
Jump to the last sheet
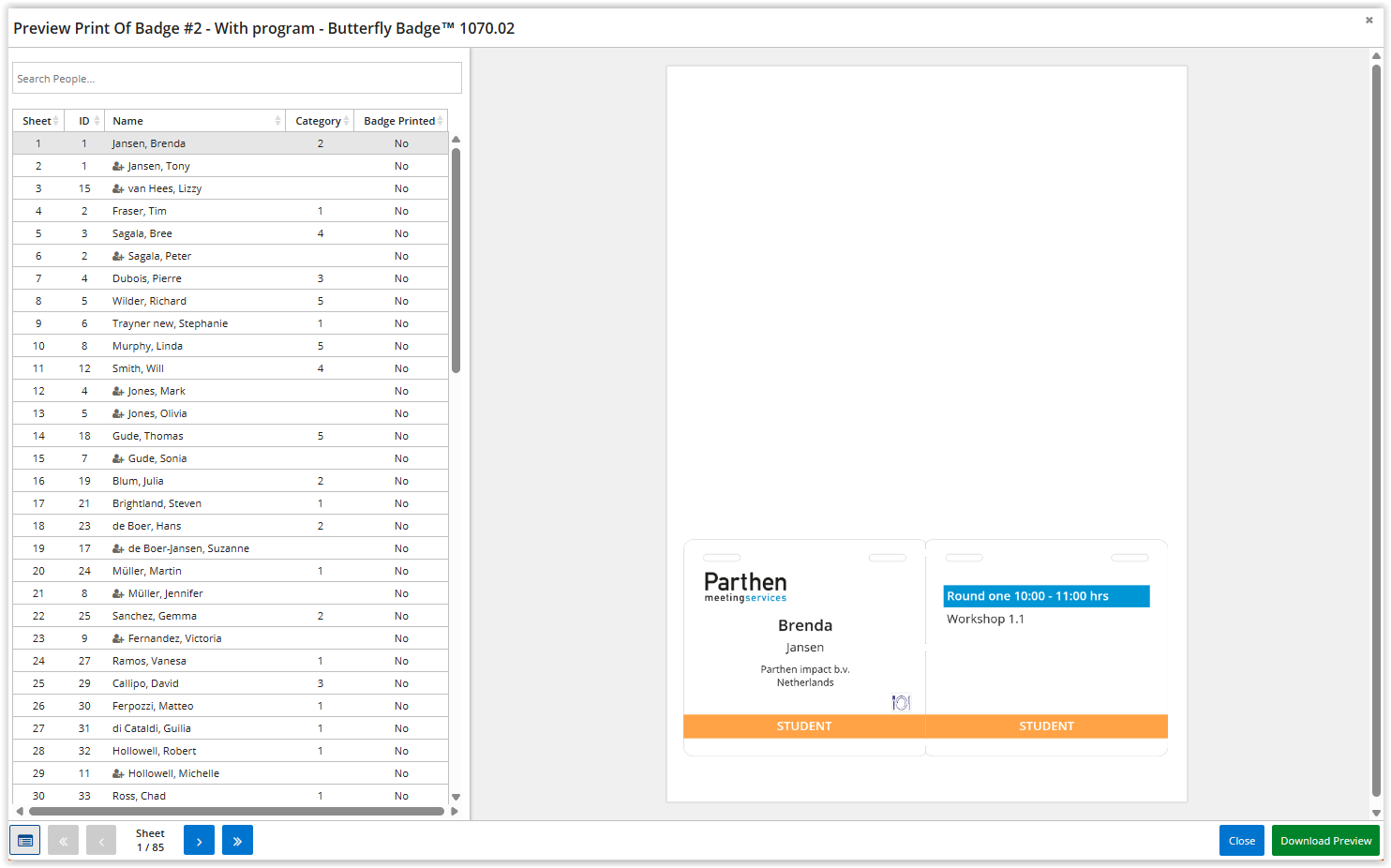click(237, 841)
